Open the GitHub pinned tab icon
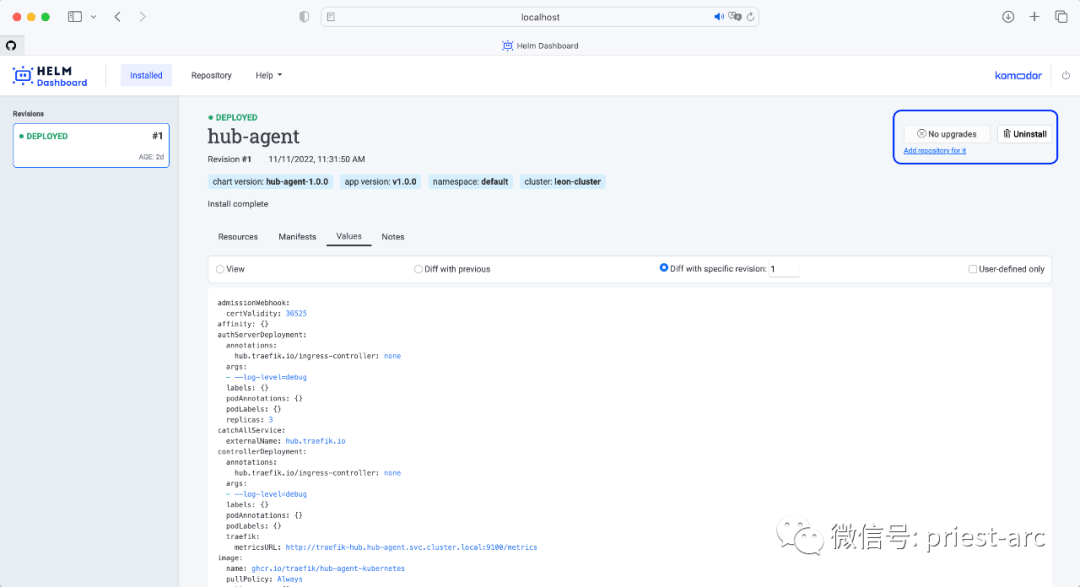1080x587 pixels. pyautogui.click(x=11, y=45)
